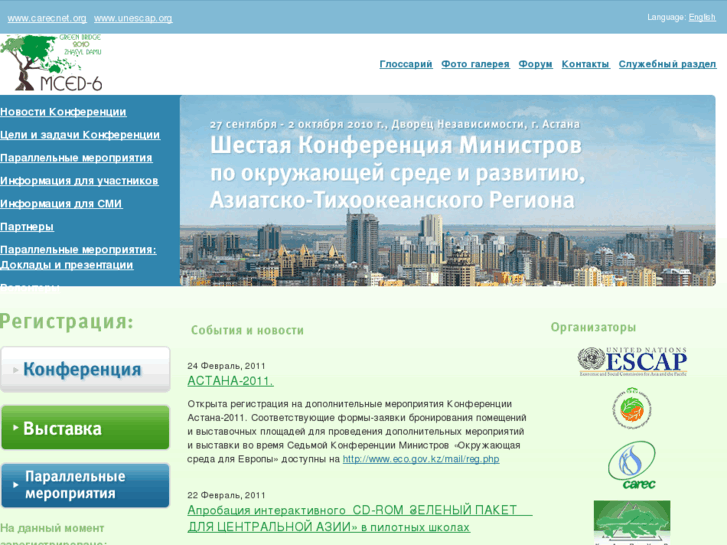
Task: Open Информация для СМИ
Action: pos(61,204)
